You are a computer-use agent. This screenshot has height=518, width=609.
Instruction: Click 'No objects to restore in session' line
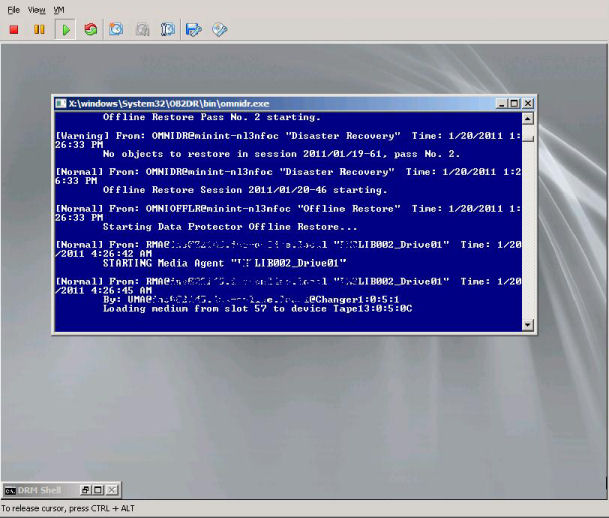click(281, 154)
